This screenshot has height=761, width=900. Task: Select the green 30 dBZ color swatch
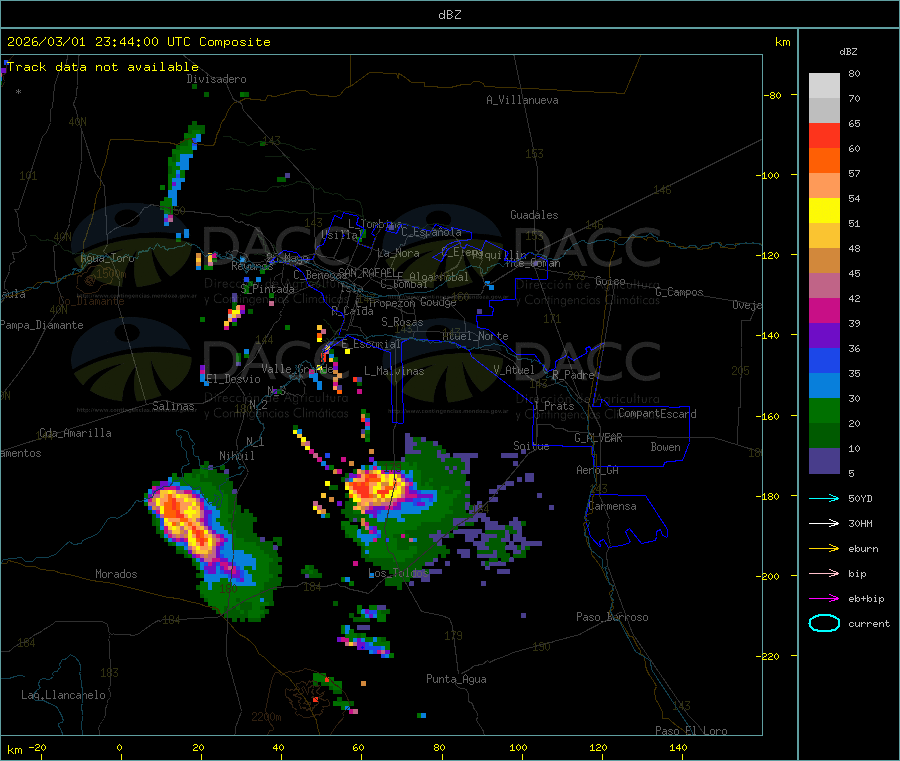(824, 410)
